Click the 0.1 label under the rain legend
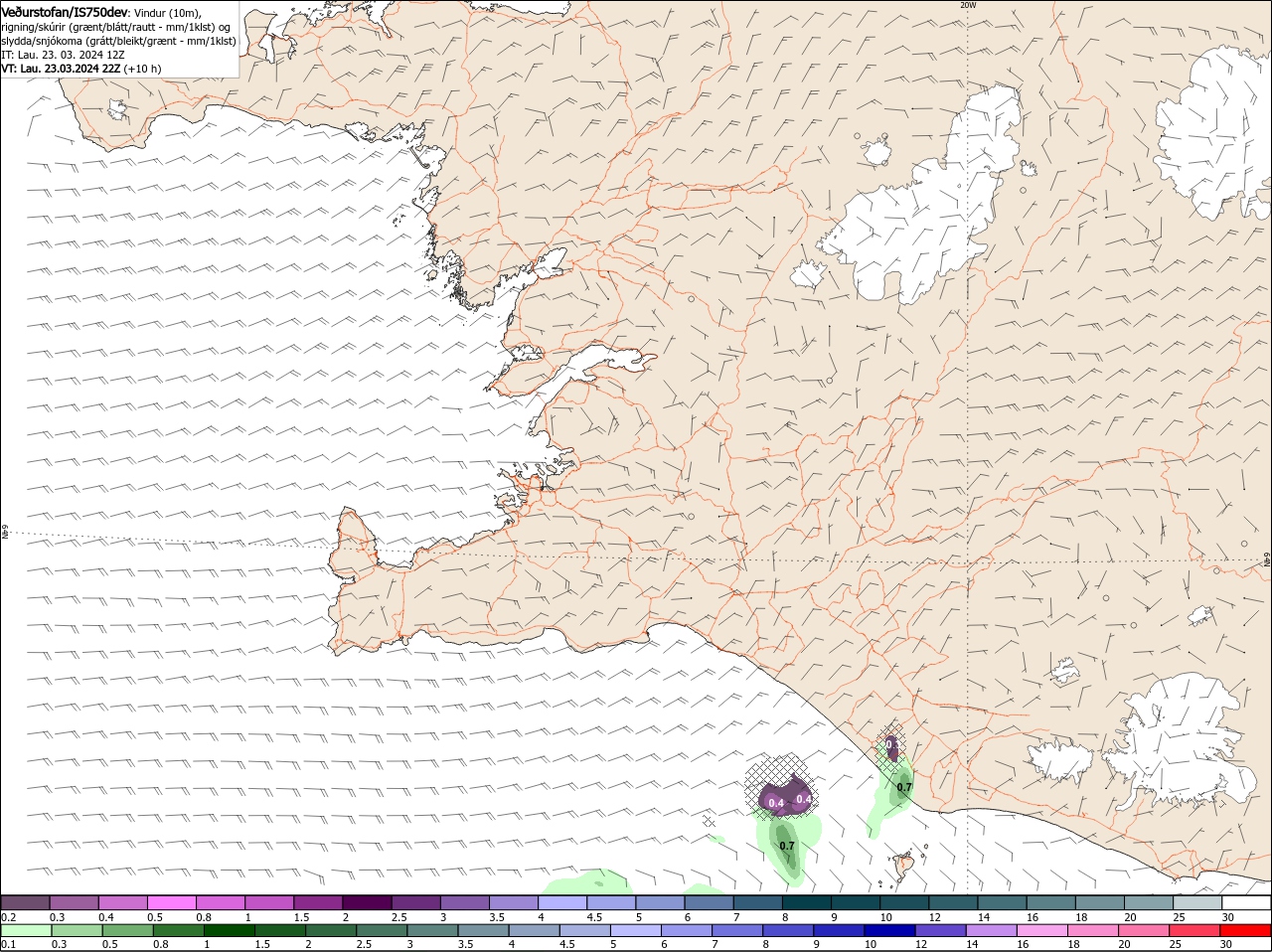 pos(8,944)
